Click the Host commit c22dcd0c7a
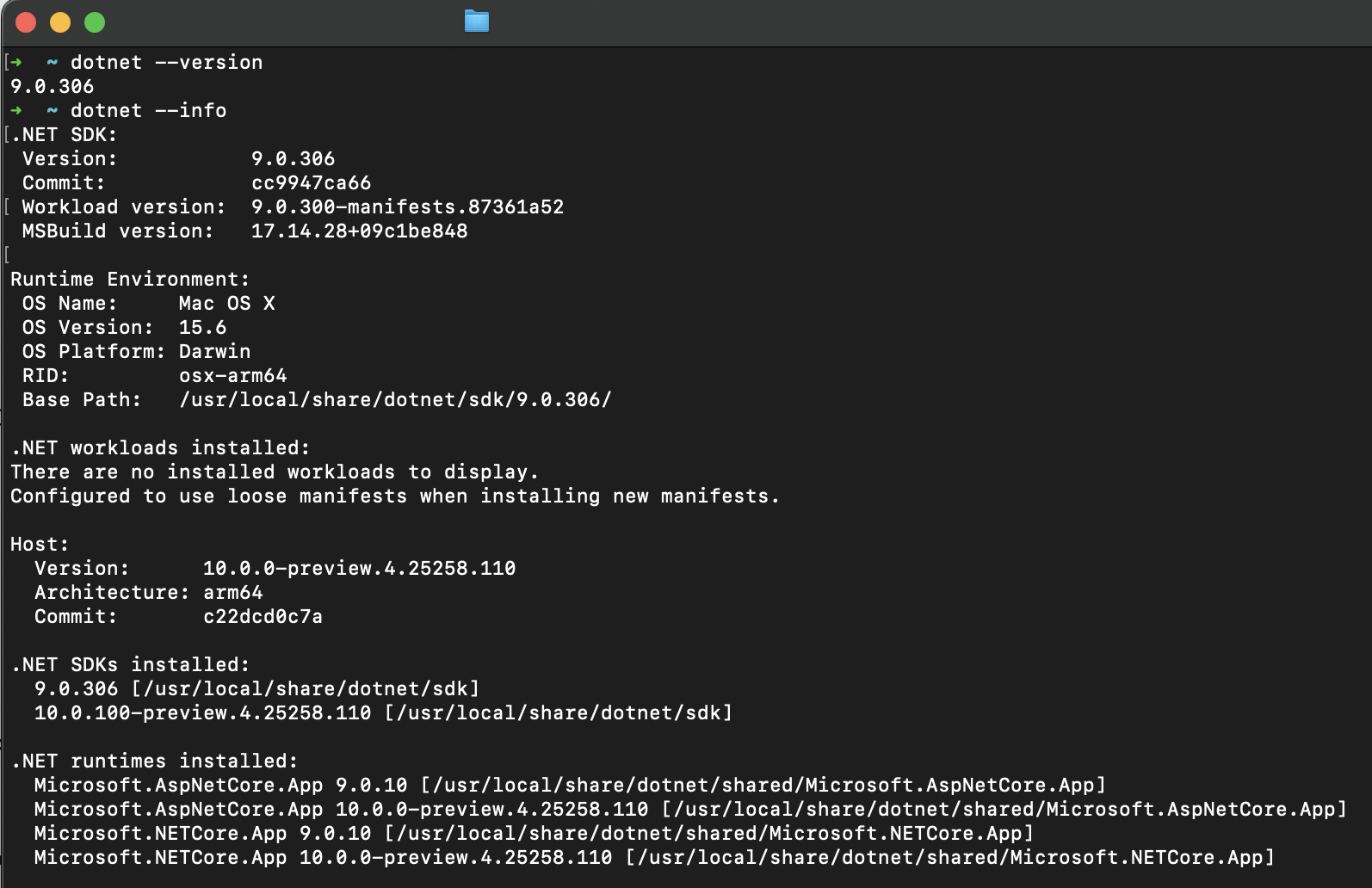The width and height of the screenshot is (1372, 888). pos(262,616)
